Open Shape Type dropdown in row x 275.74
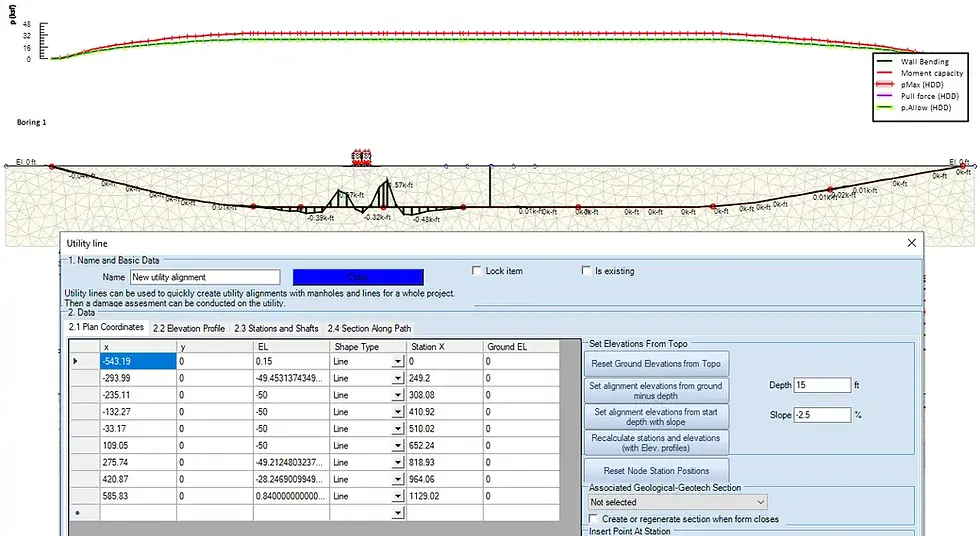980x536 pixels. (398, 463)
